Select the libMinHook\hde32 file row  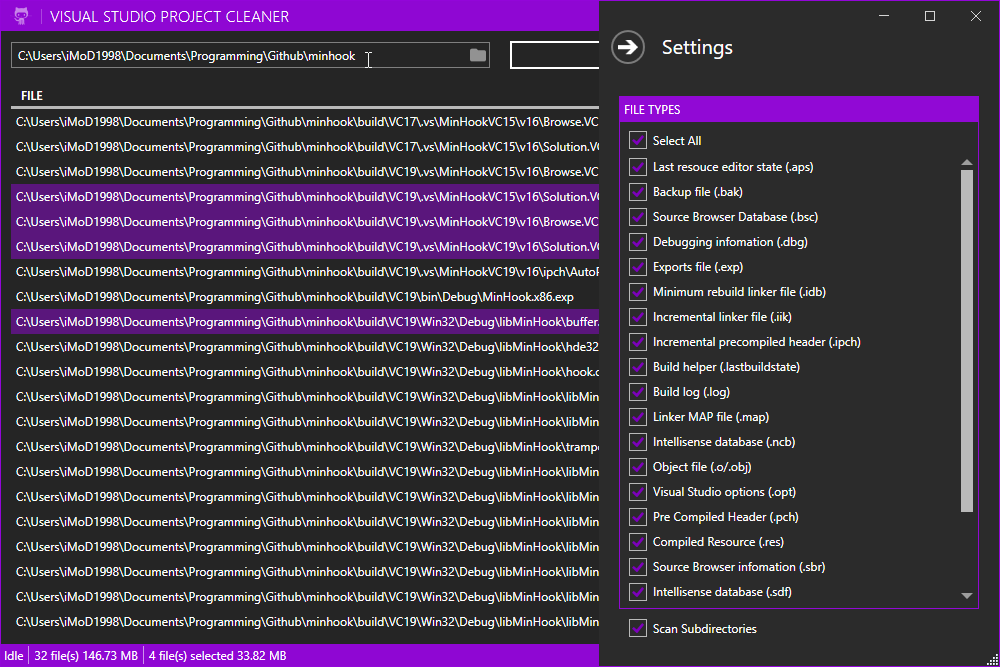(305, 346)
